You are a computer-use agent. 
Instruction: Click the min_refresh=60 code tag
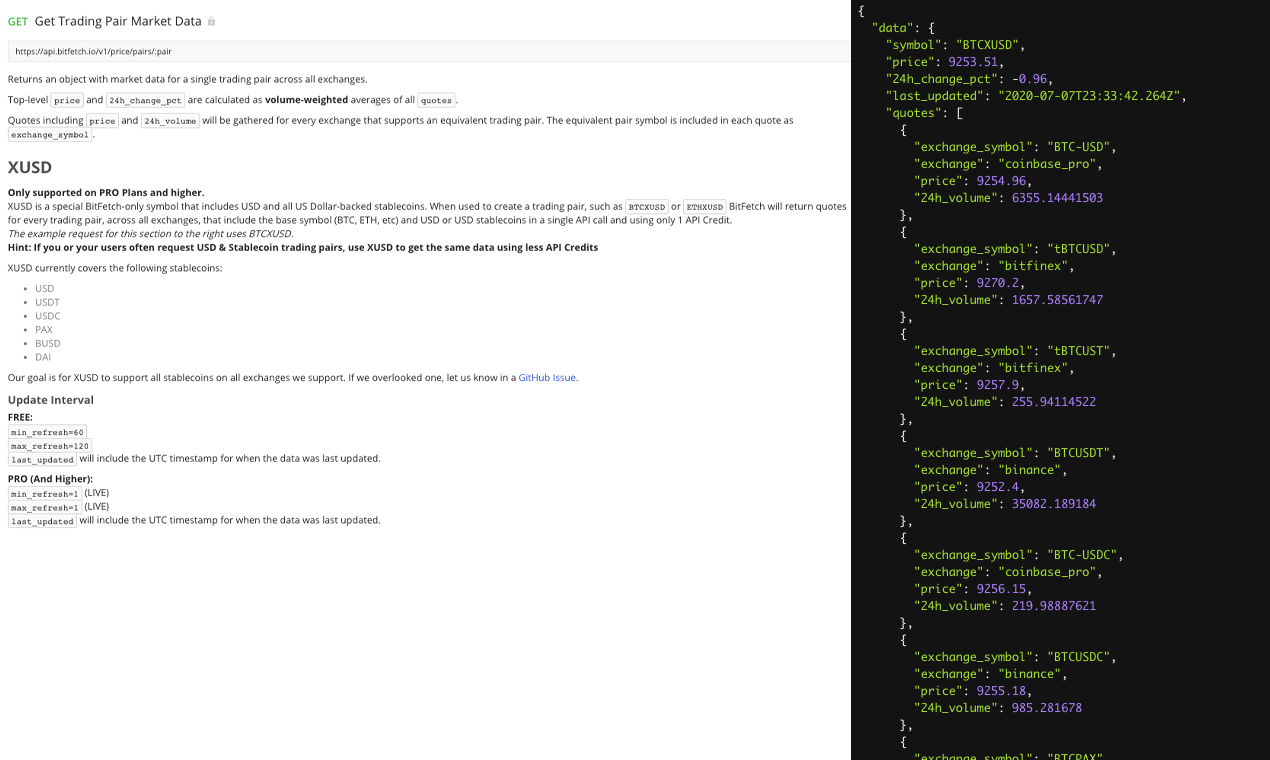[x=47, y=432]
